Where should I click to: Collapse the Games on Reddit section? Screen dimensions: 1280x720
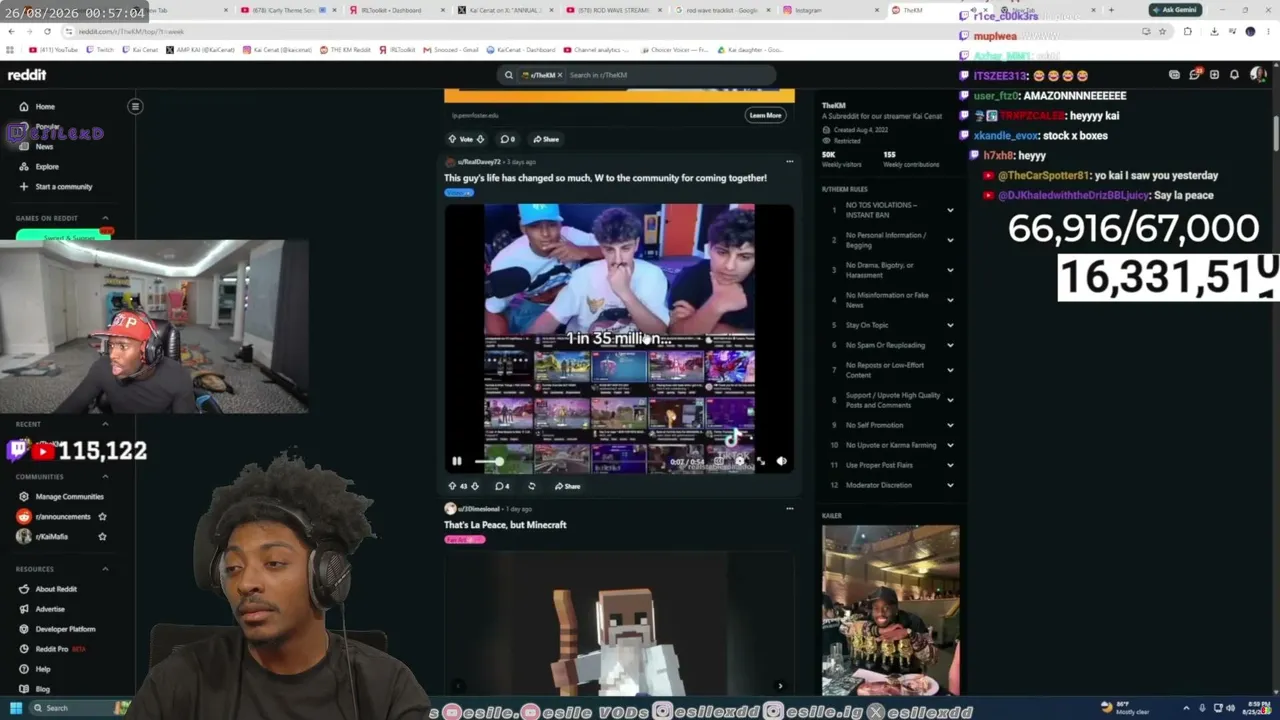(105, 218)
